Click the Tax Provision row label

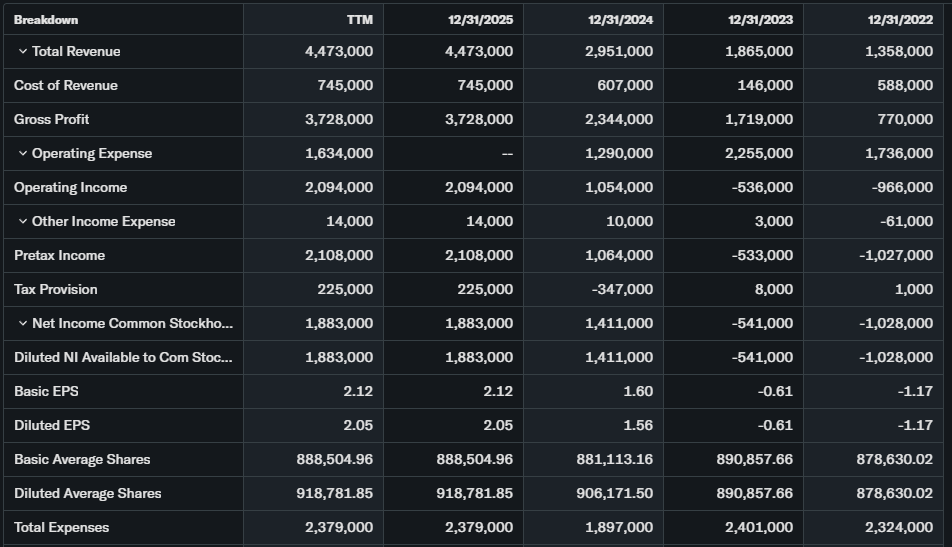pyautogui.click(x=56, y=290)
